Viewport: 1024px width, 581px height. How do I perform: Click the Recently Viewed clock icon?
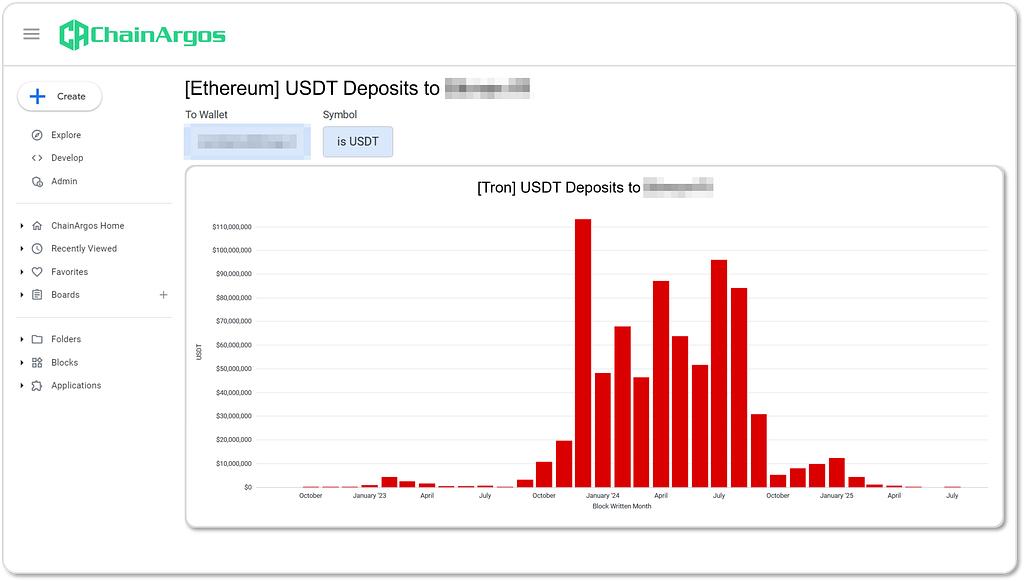point(37,249)
